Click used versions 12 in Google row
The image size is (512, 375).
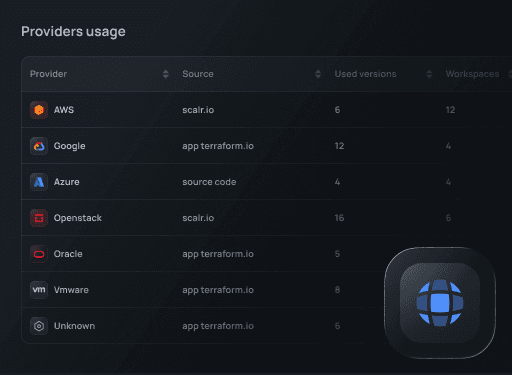[x=339, y=146]
